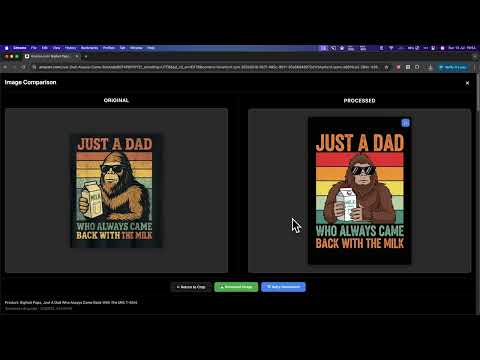This screenshot has height=360, width=480.
Task: Close the Image Comparison dialog
Action: tap(467, 83)
